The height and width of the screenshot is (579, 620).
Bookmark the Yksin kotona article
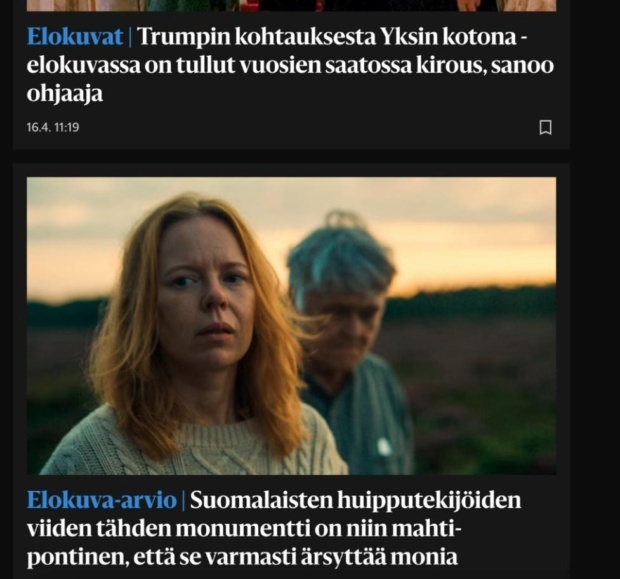(x=546, y=127)
